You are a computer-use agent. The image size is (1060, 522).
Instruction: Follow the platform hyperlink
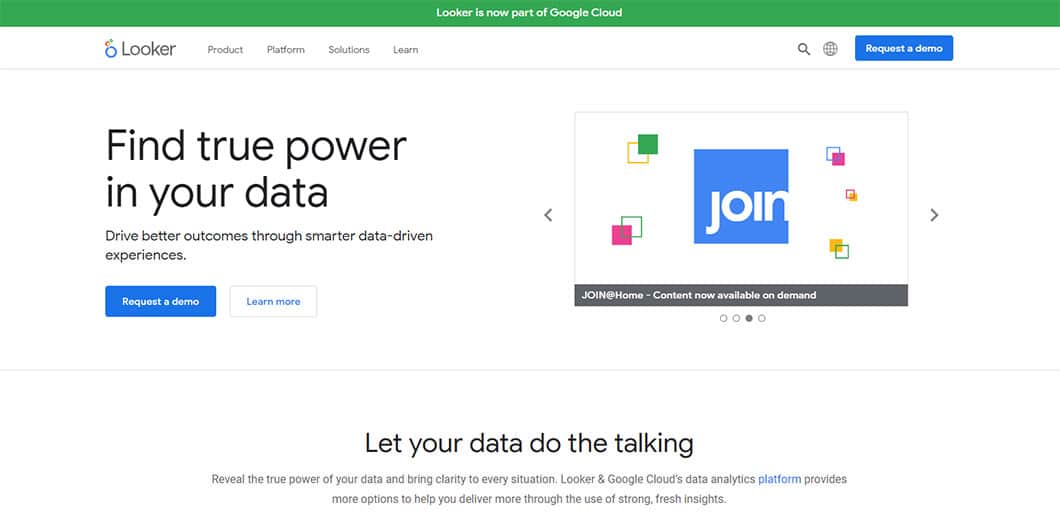(779, 479)
